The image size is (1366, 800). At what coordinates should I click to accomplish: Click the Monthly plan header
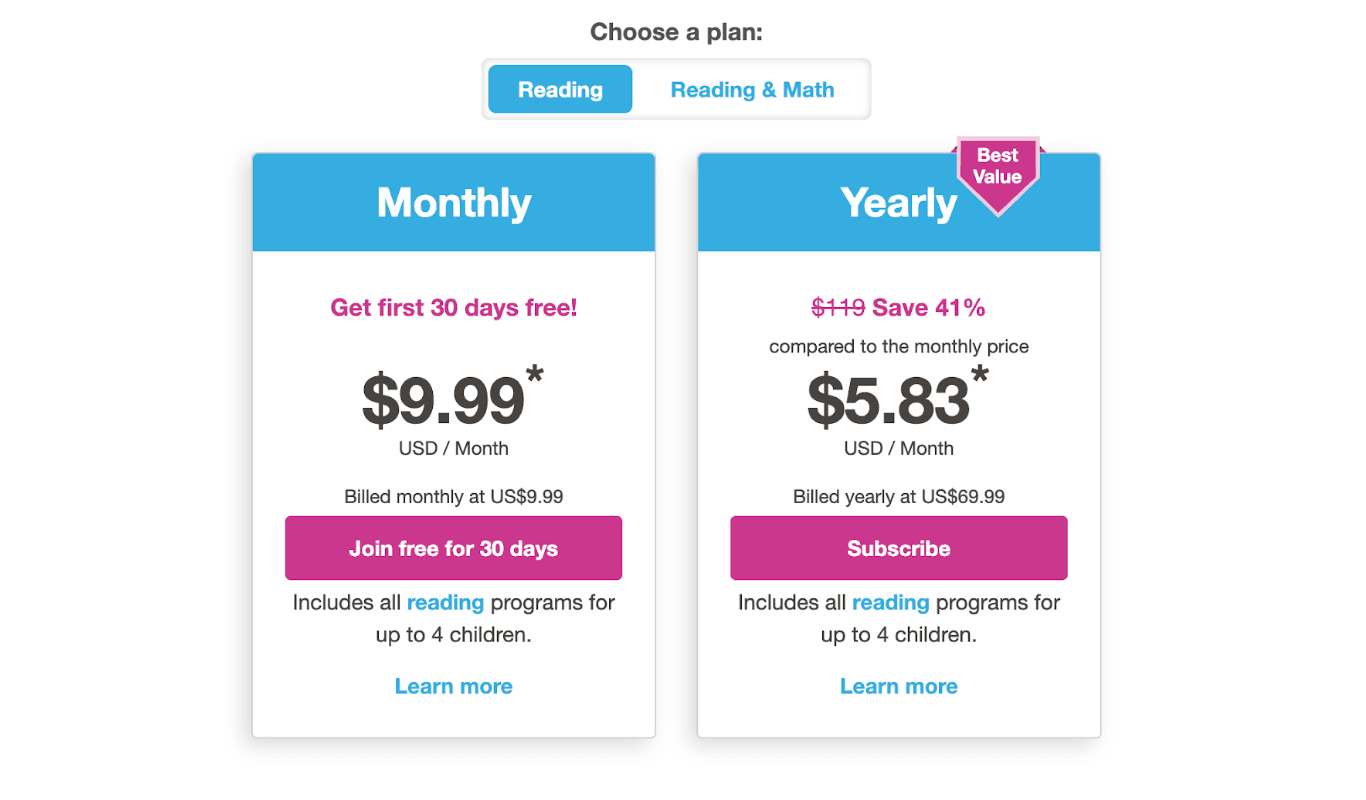(x=454, y=201)
